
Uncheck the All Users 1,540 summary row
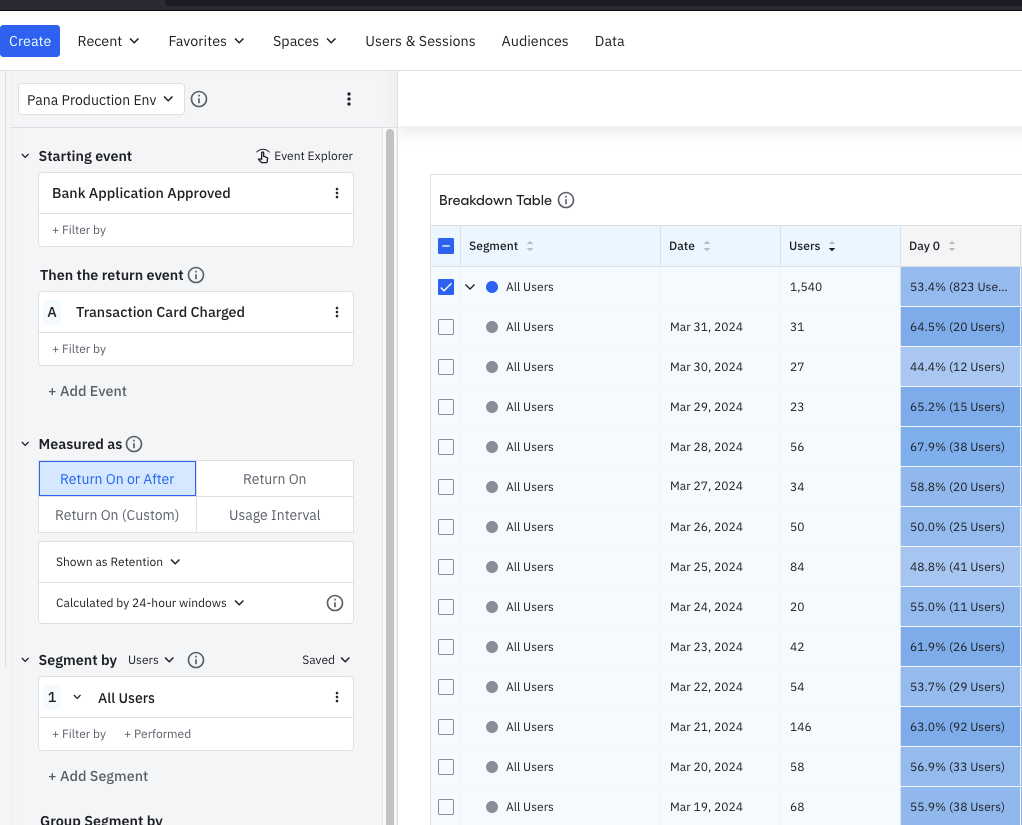[x=446, y=287]
